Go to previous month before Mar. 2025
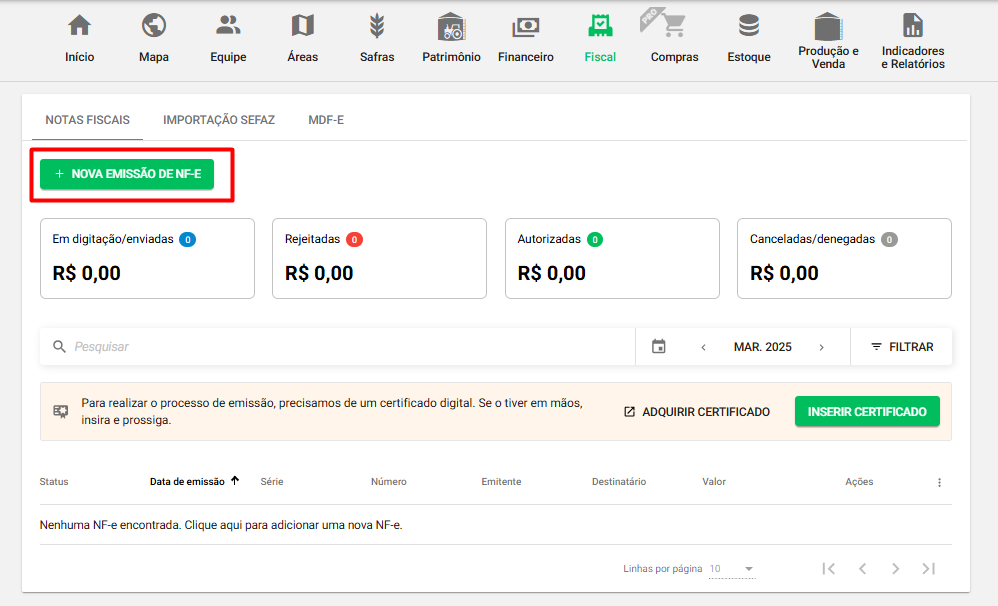Viewport: 998px width, 606px height. [x=703, y=347]
